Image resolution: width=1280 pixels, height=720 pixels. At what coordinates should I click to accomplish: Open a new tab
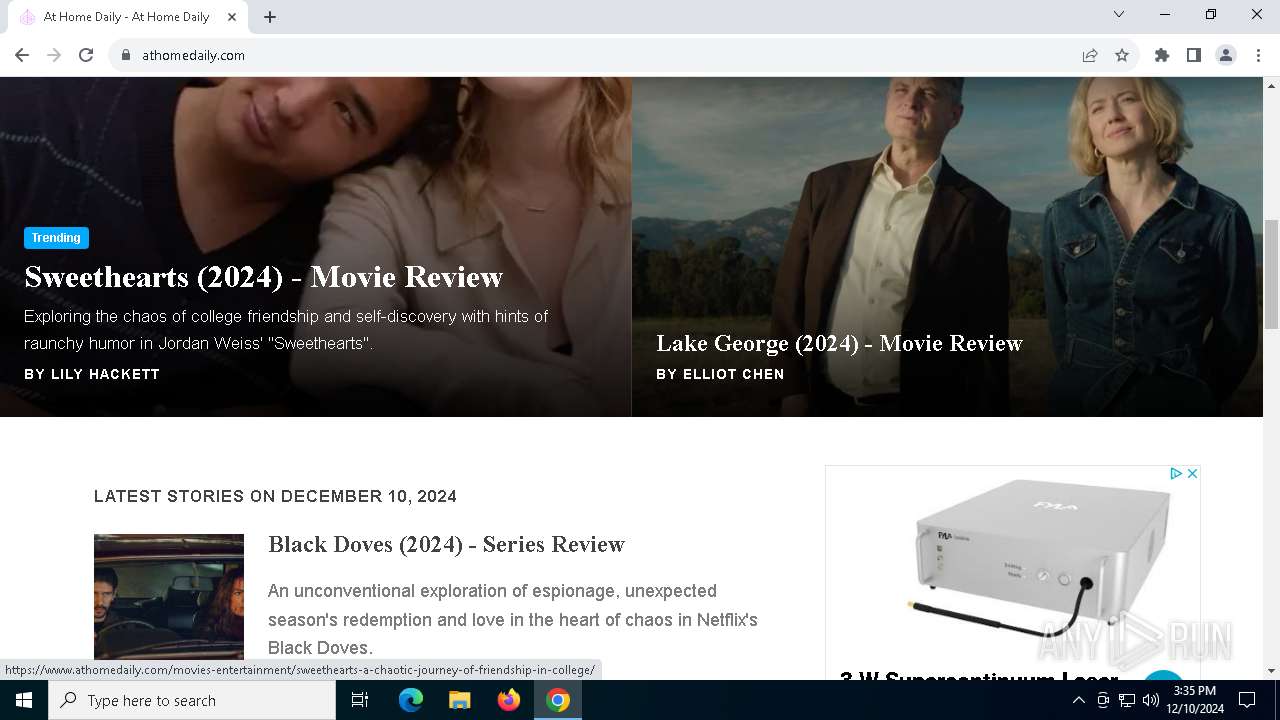270,17
